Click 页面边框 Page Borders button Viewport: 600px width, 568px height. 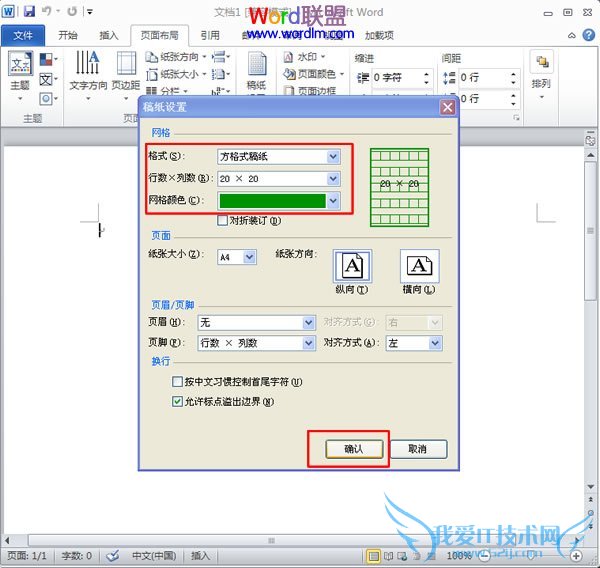pos(310,91)
